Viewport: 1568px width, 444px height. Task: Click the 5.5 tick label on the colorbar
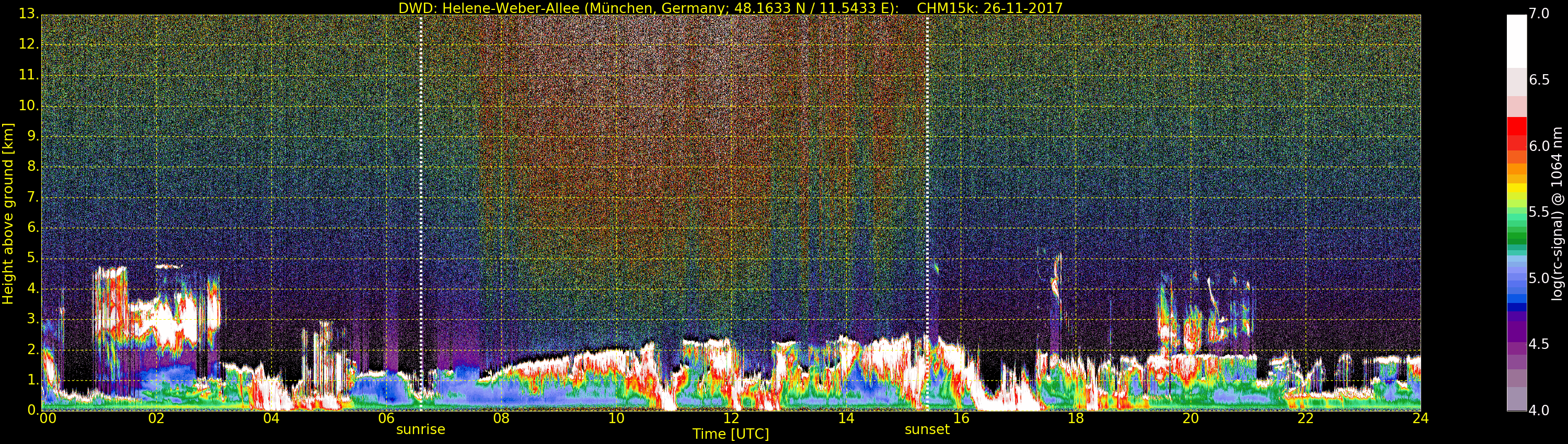tap(1539, 212)
